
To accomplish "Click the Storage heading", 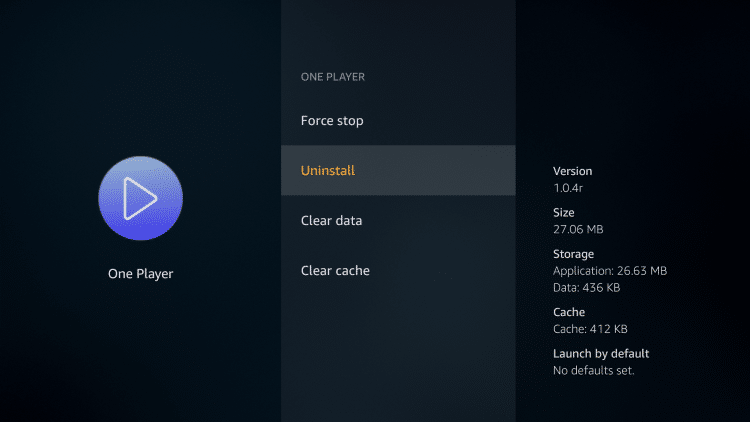I will tap(574, 254).
